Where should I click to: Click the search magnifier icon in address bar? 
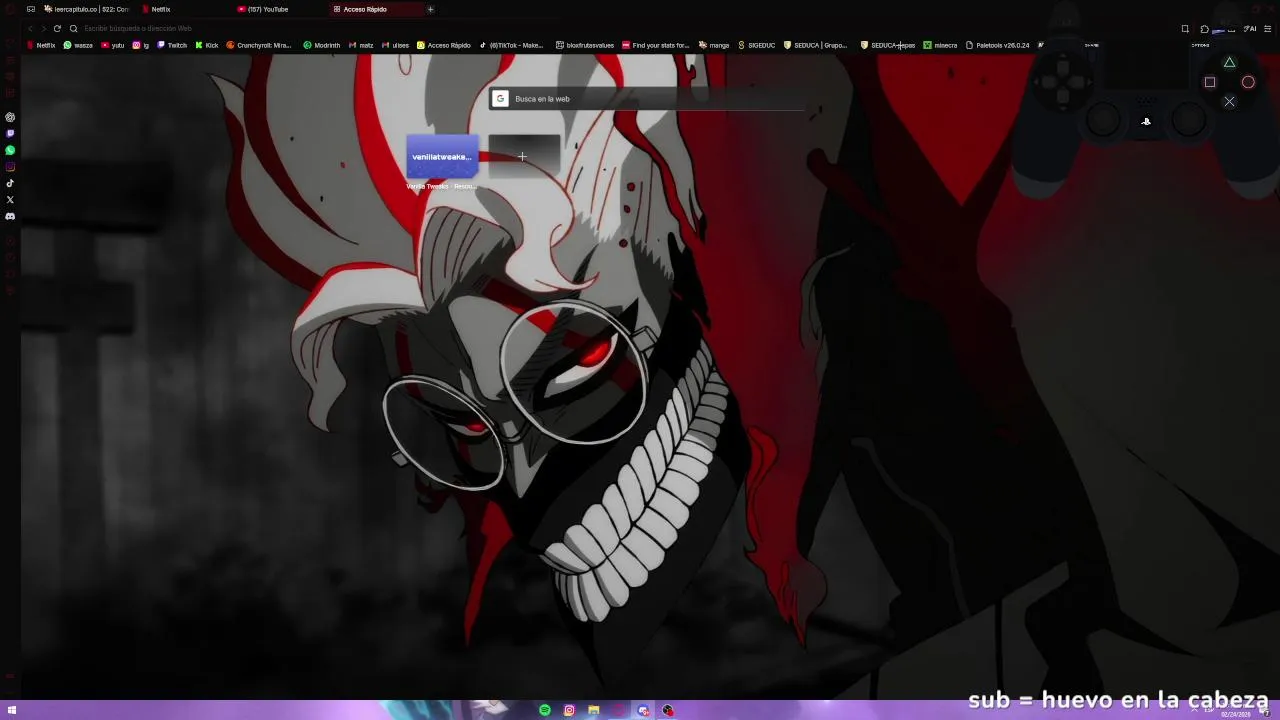coord(73,28)
